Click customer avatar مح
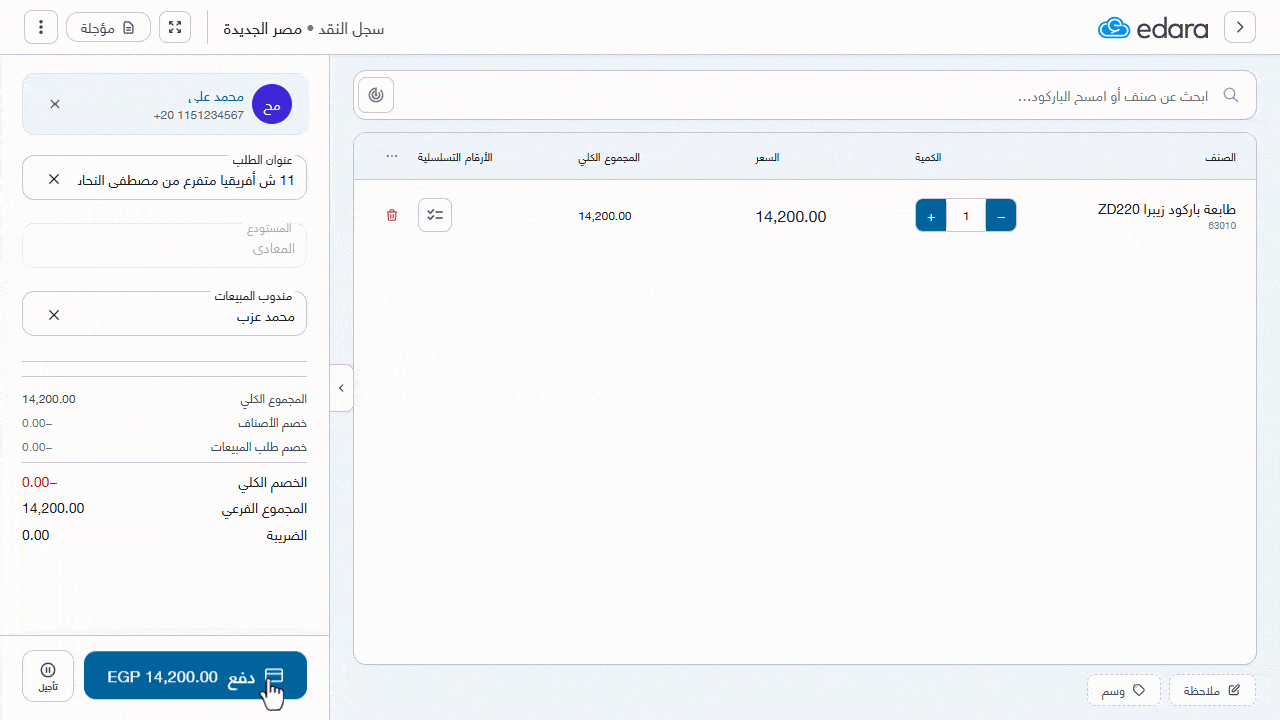1280x720 pixels. click(272, 104)
